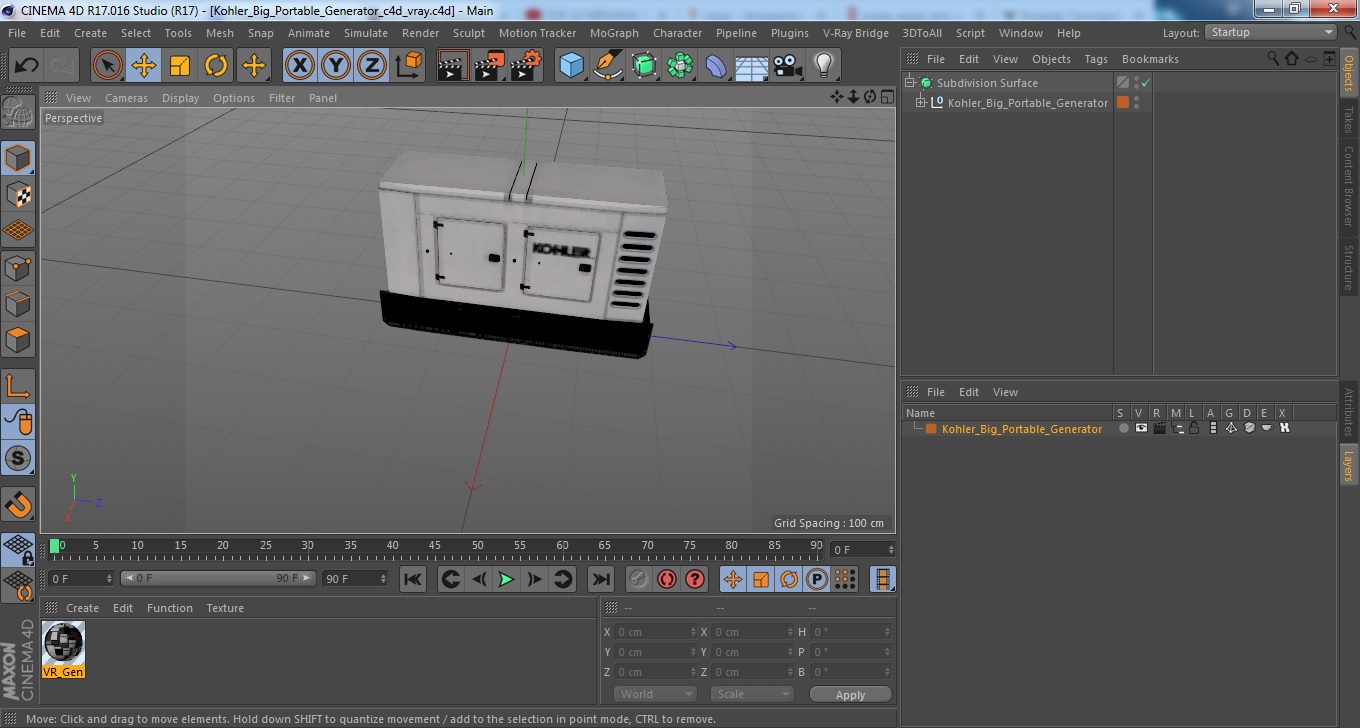
Task: Toggle Autokeying button
Action: 666,579
